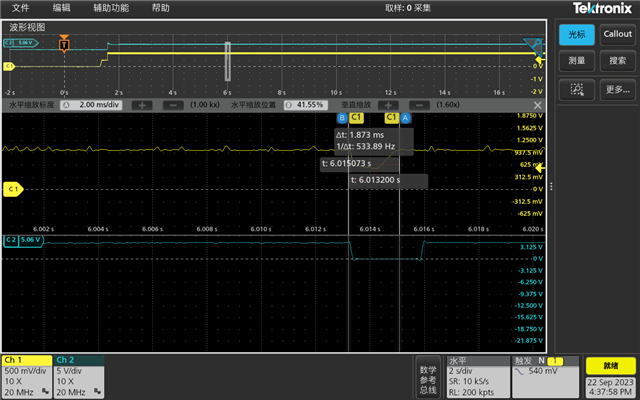Select the Δt: 1.873 ms cursor readout
This screenshot has height=400, width=640.
tap(360, 135)
